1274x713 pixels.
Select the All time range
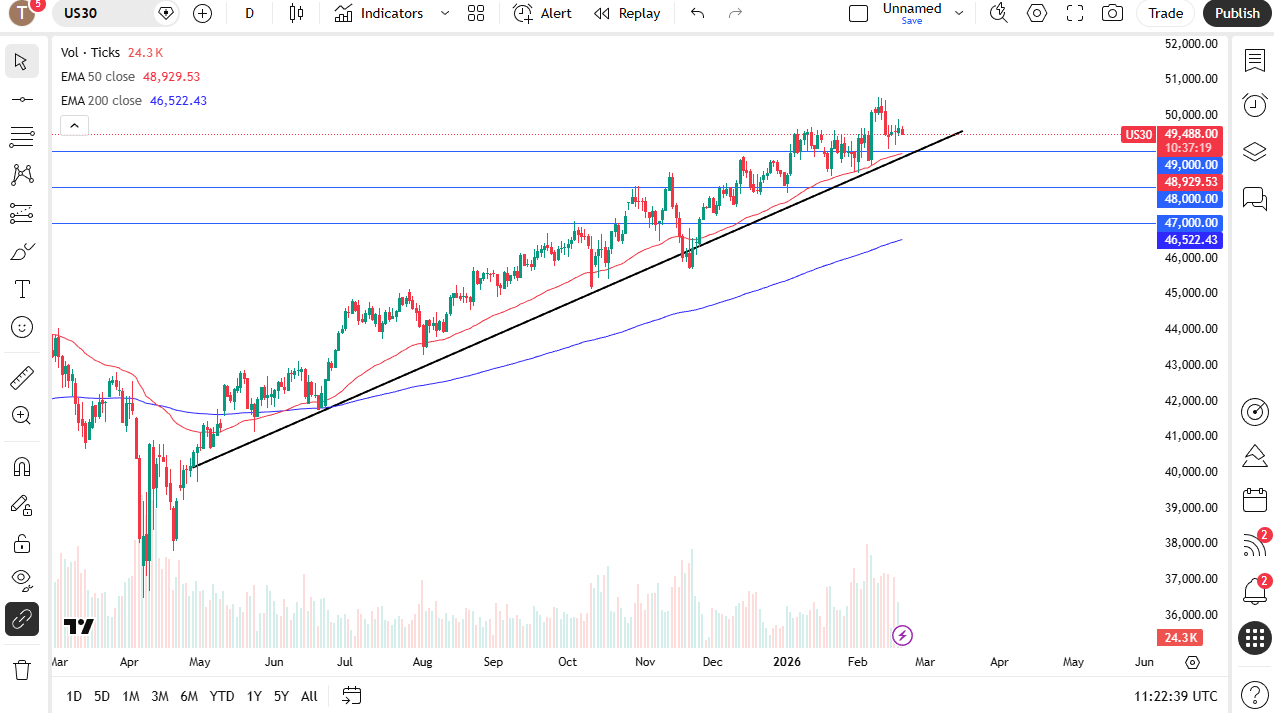[309, 696]
